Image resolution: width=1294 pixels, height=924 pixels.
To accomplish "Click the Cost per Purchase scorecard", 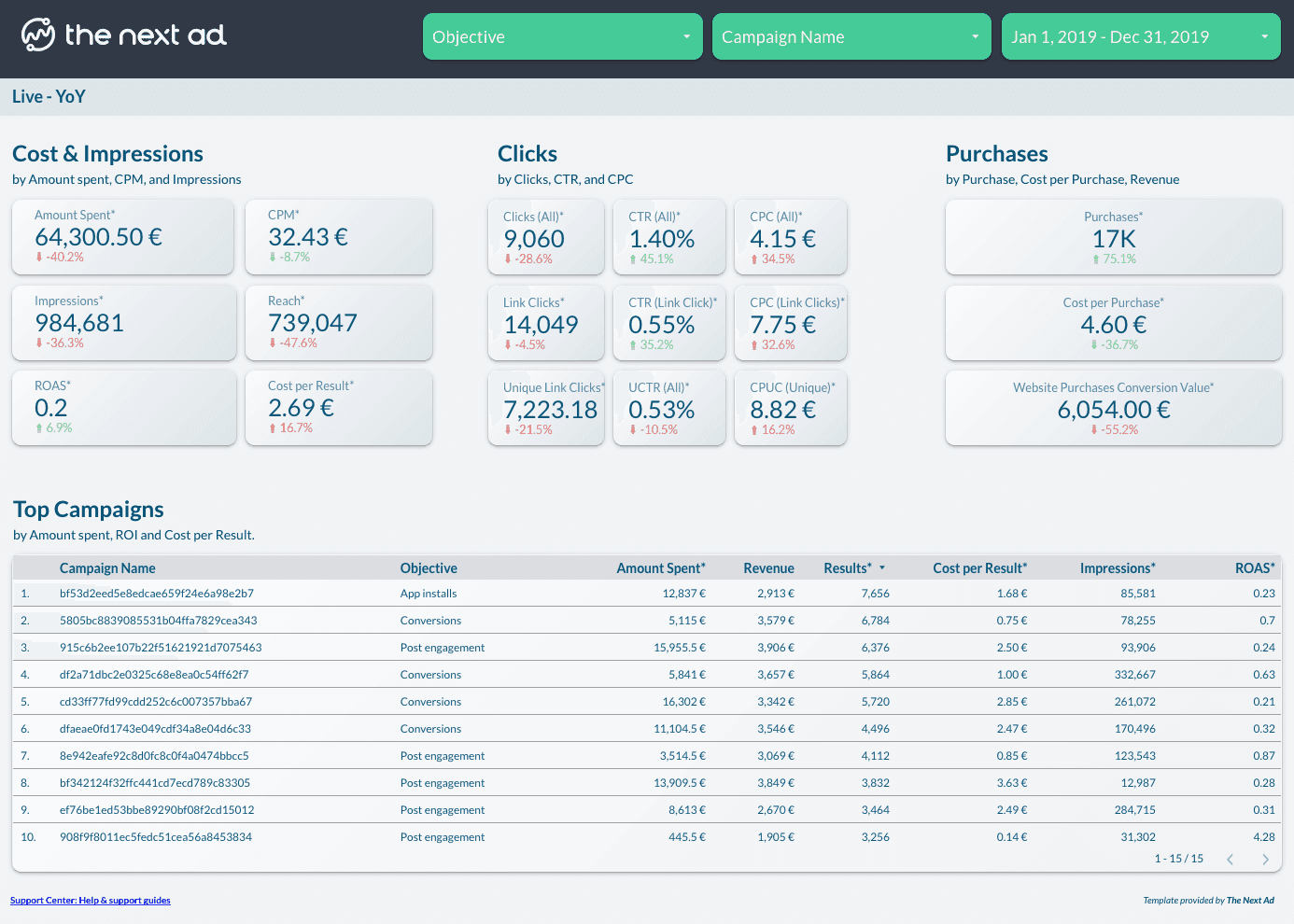I will [1113, 323].
